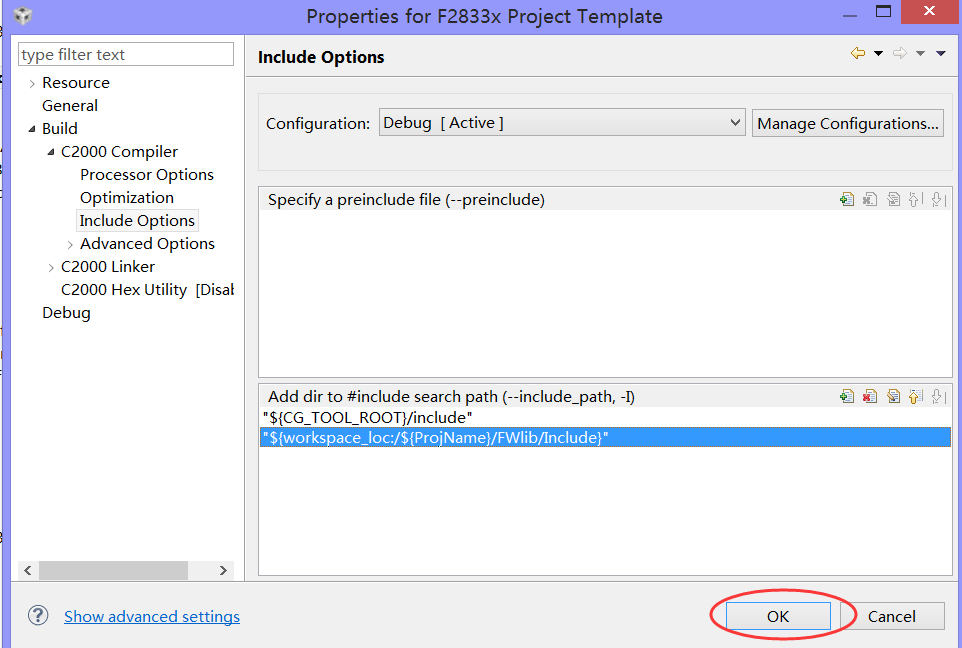Open Show advanced settings link

click(152, 617)
